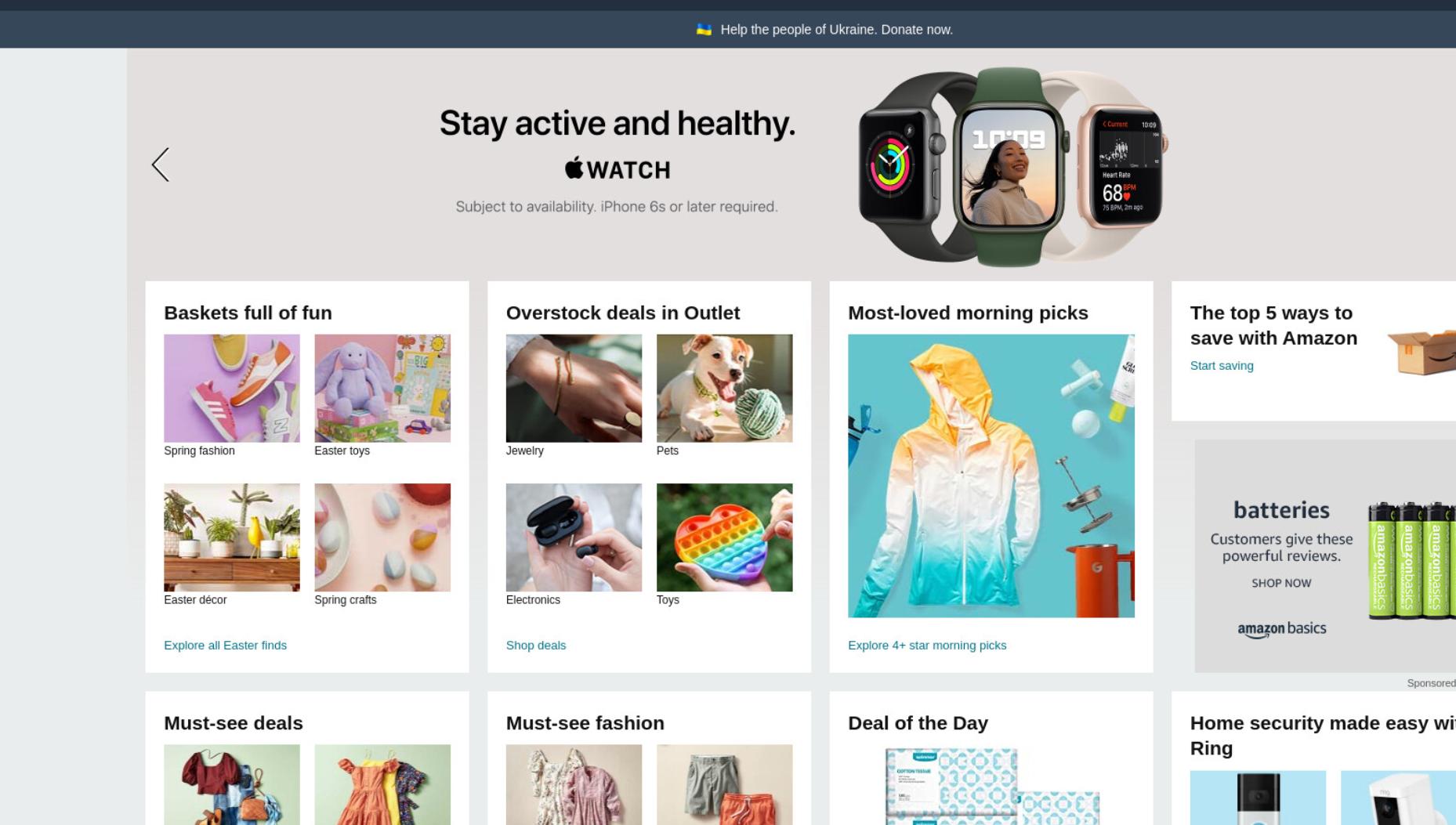The image size is (1456, 825).
Task: Click SHOP NOW in batteries ad
Action: [1281, 583]
